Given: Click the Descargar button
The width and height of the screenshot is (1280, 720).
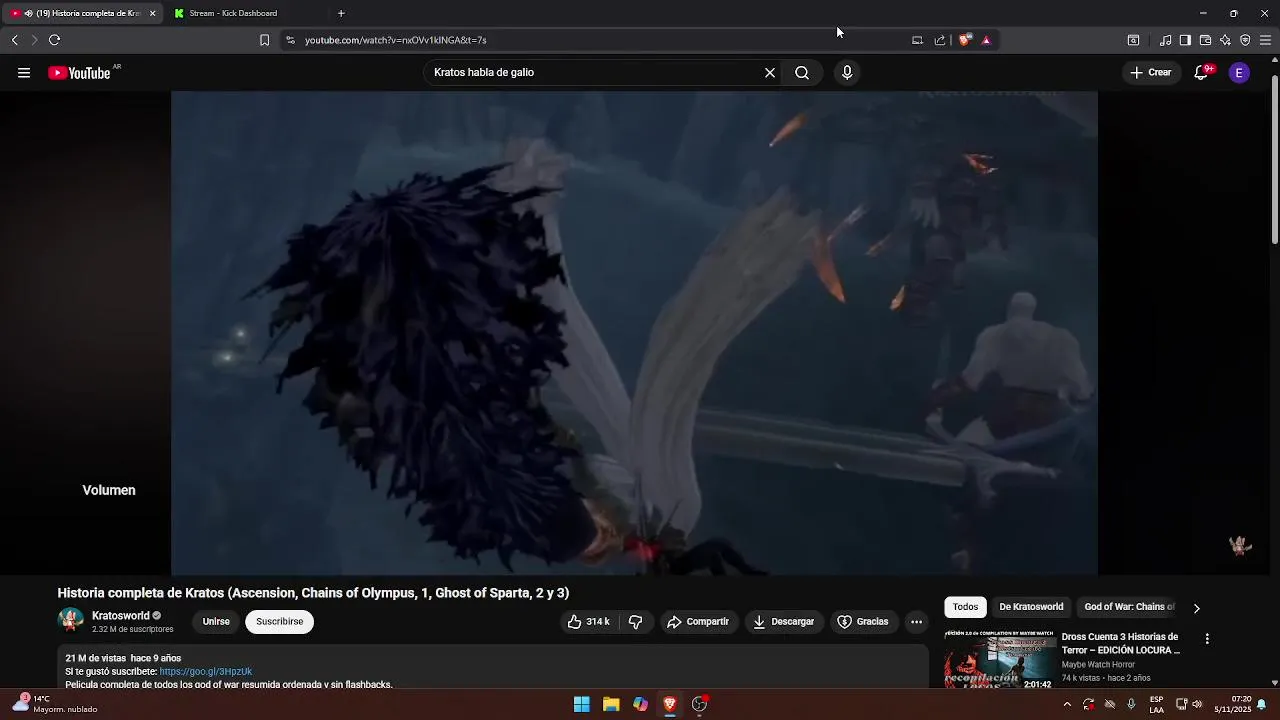Looking at the screenshot, I should (784, 622).
